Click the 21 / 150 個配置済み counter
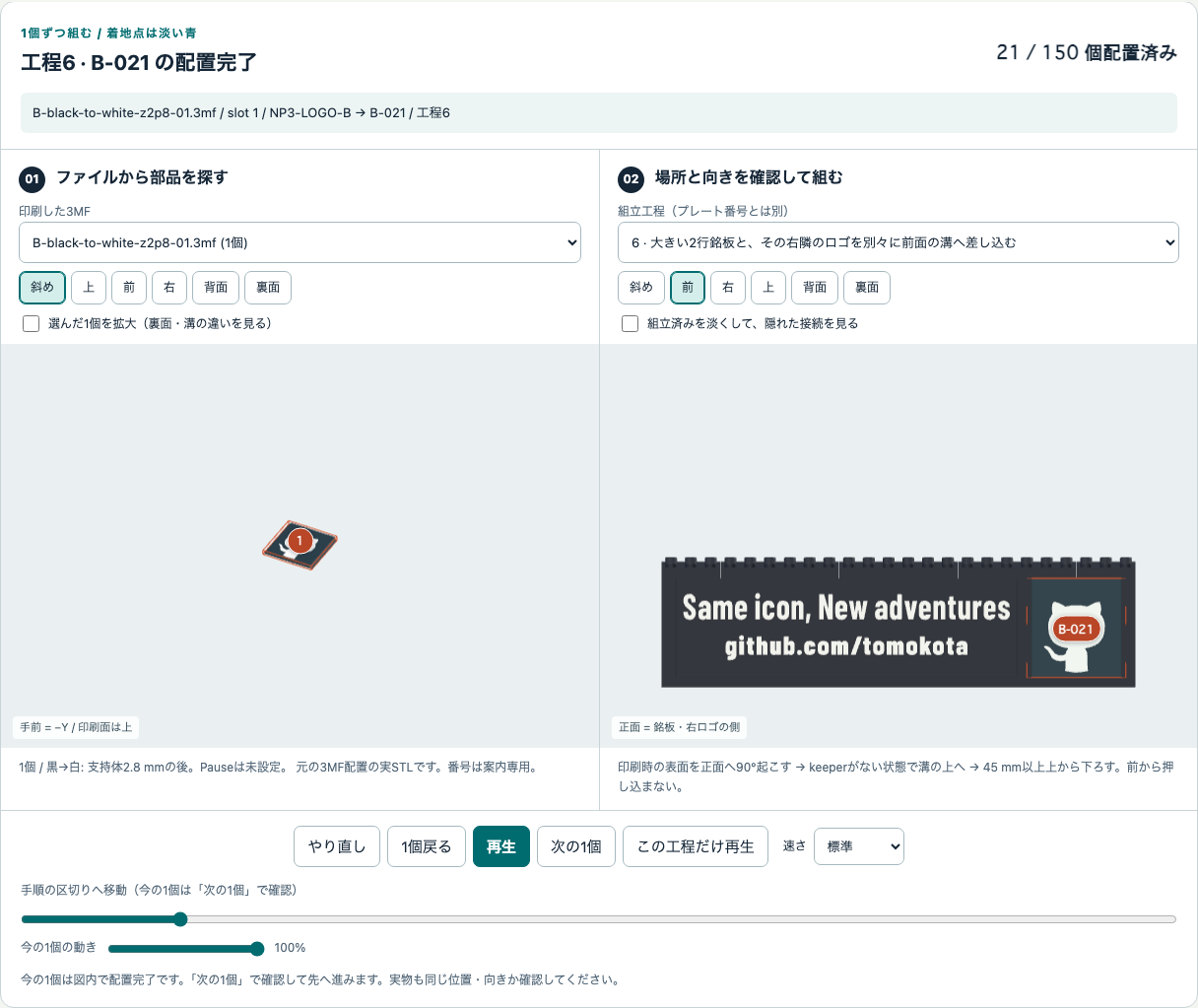Viewport: 1198px width, 1008px height. (x=1087, y=52)
